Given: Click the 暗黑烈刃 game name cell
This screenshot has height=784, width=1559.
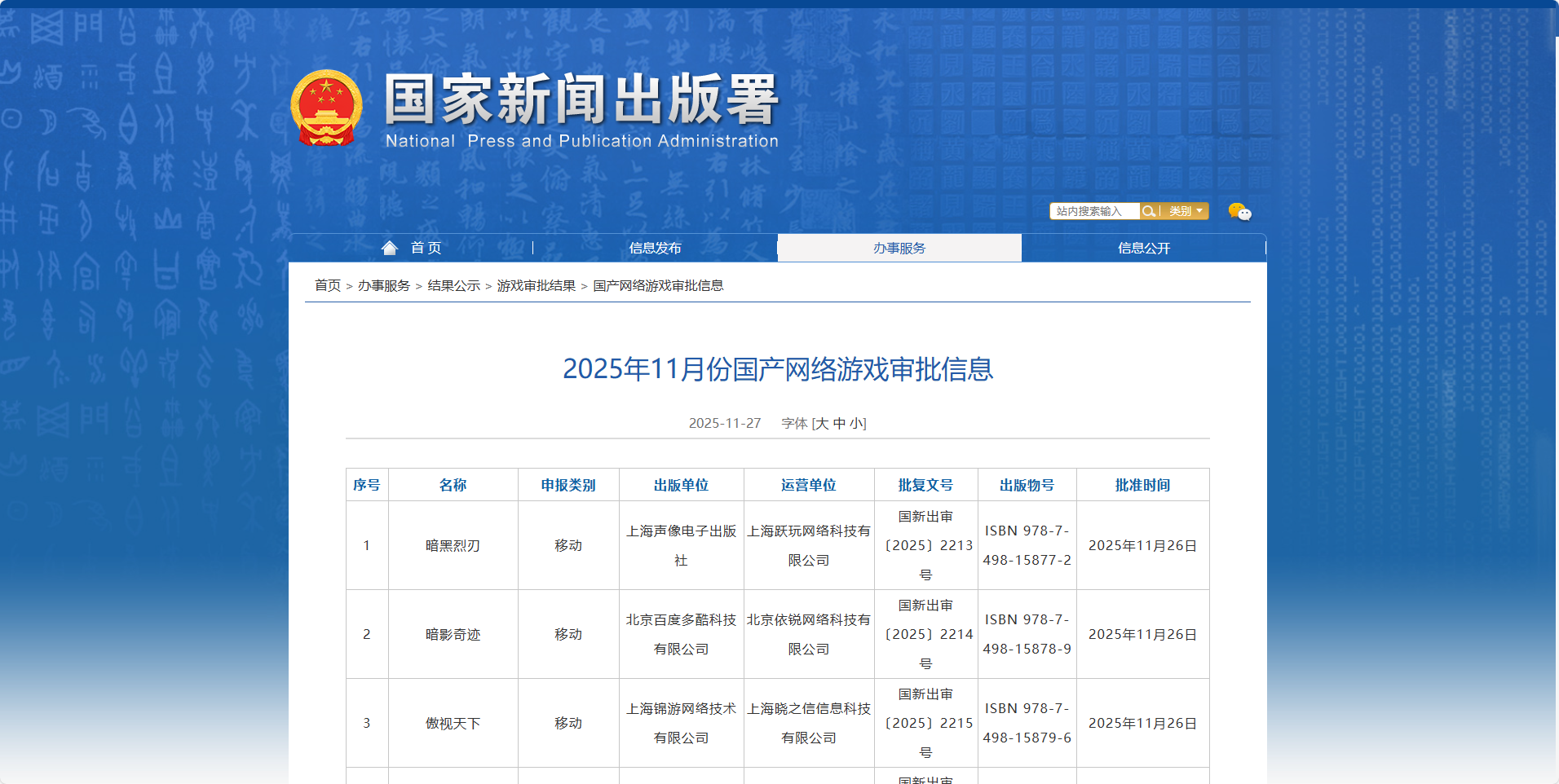Looking at the screenshot, I should 453,545.
